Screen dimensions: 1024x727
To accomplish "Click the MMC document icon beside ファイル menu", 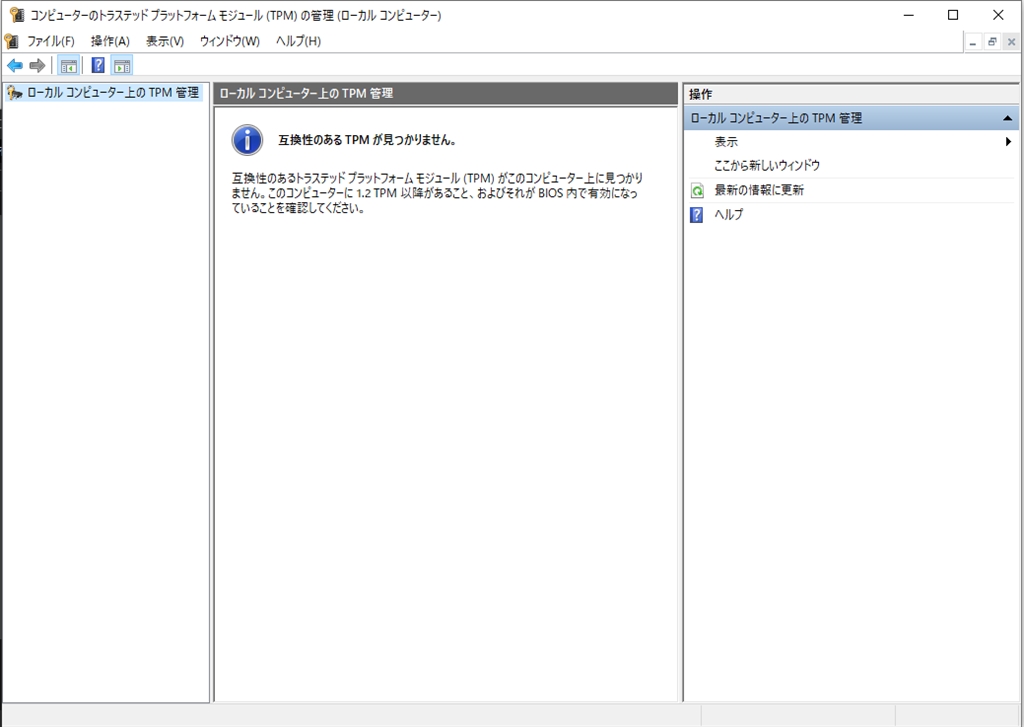I will pos(11,41).
